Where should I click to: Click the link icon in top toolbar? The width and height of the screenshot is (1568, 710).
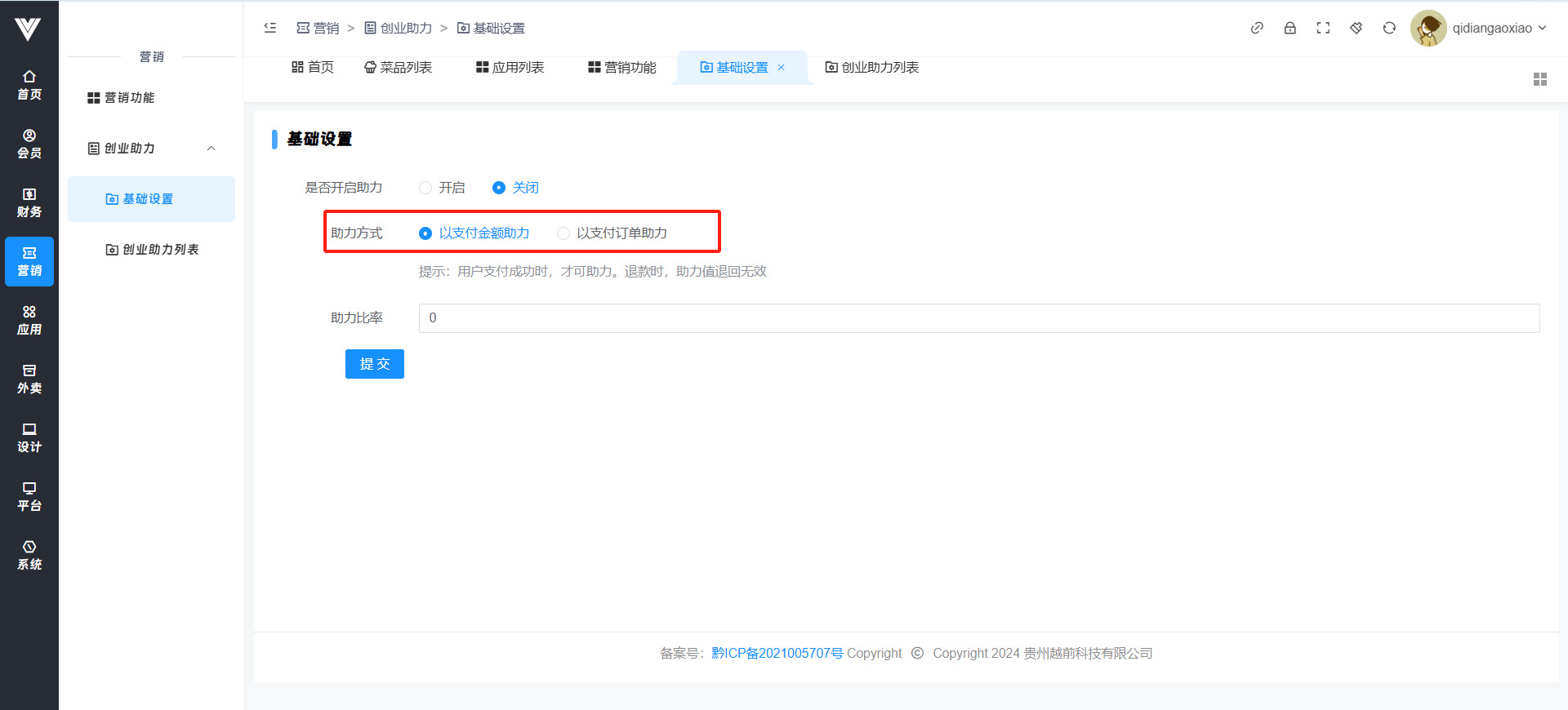point(1257,28)
